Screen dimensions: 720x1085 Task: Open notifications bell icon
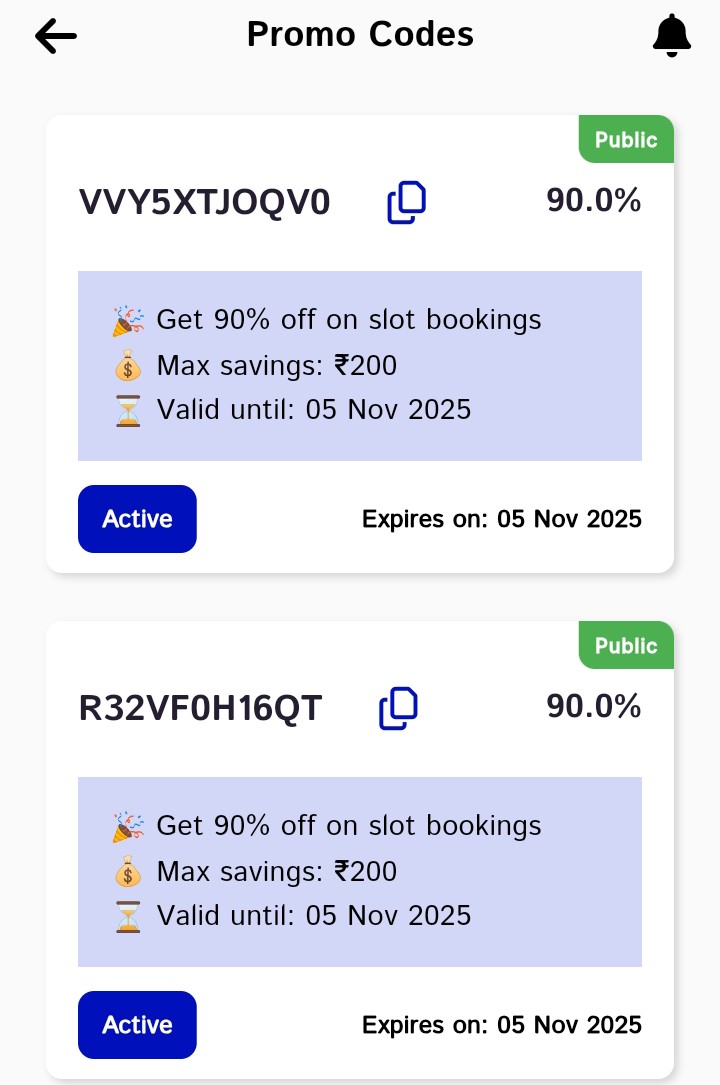tap(671, 36)
